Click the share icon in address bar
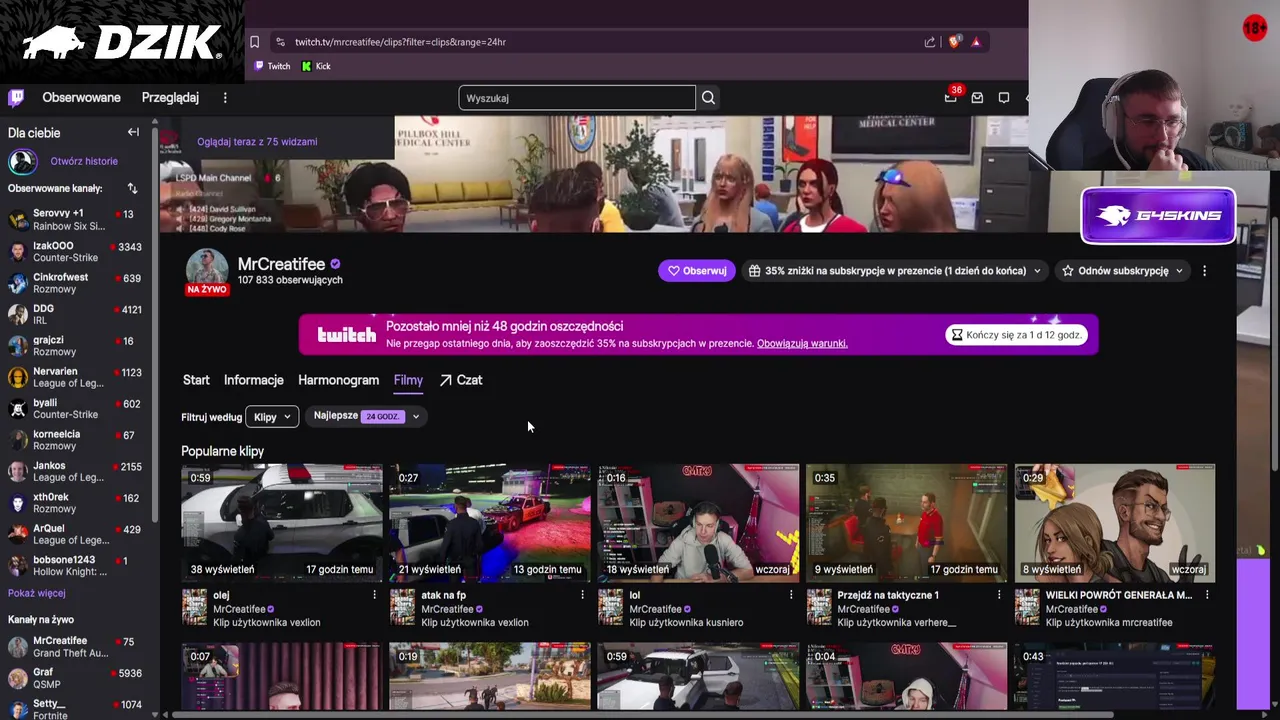This screenshot has height=720, width=1280. coord(930,42)
